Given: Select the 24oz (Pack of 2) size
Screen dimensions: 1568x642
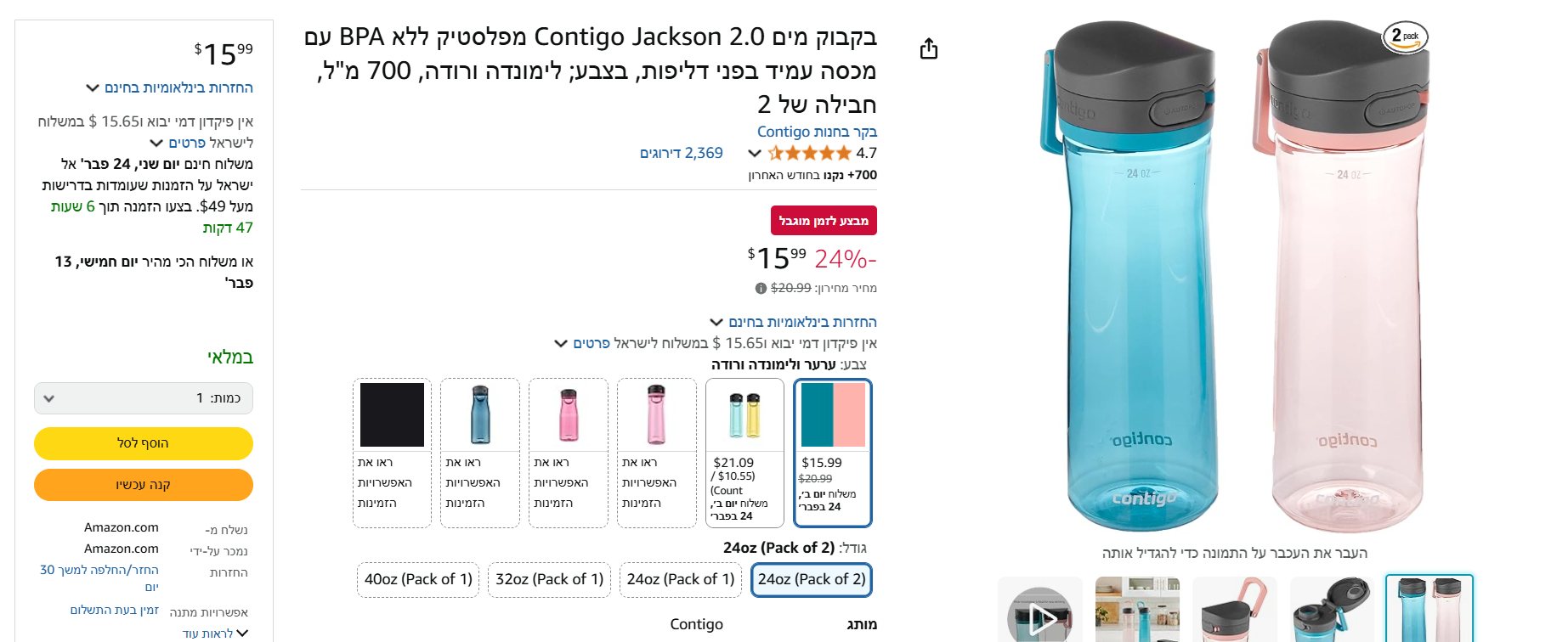Looking at the screenshot, I should 812,580.
